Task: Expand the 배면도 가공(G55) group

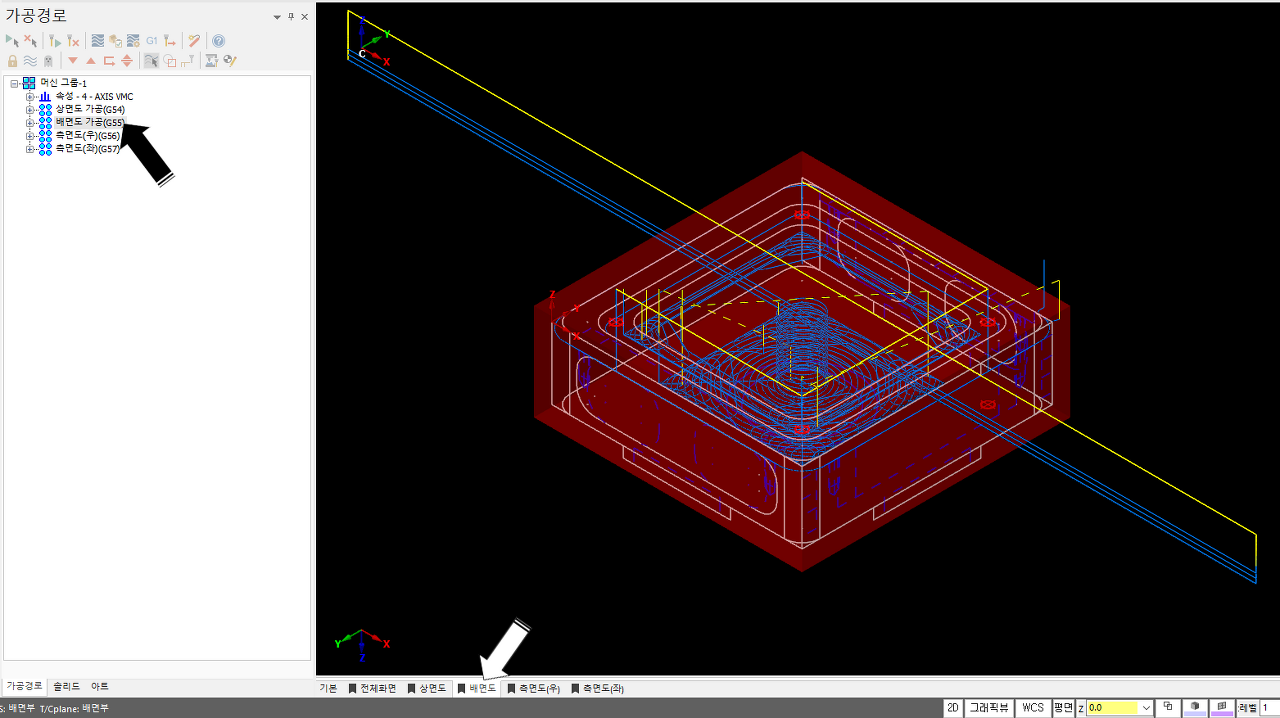Action: point(30,122)
